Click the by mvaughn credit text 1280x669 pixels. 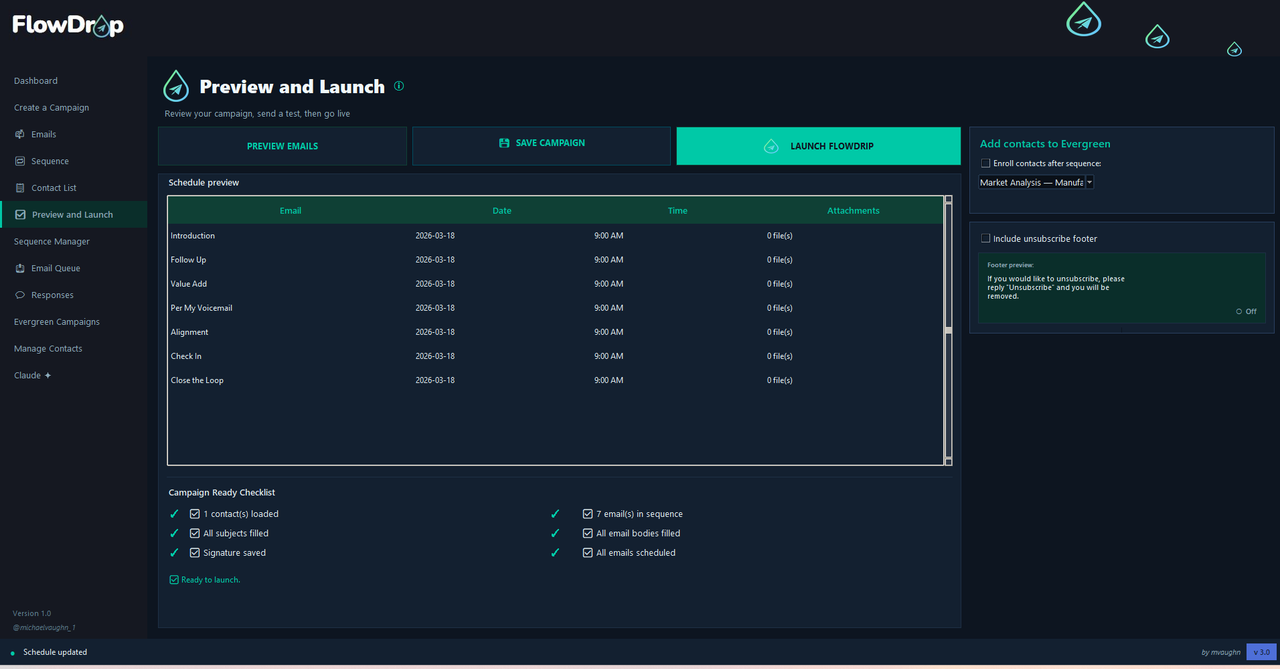(1221, 652)
